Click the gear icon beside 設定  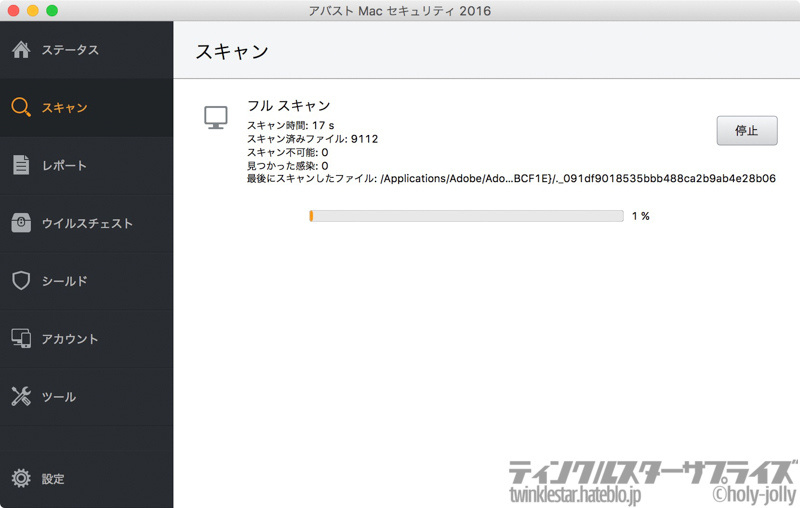(x=21, y=478)
